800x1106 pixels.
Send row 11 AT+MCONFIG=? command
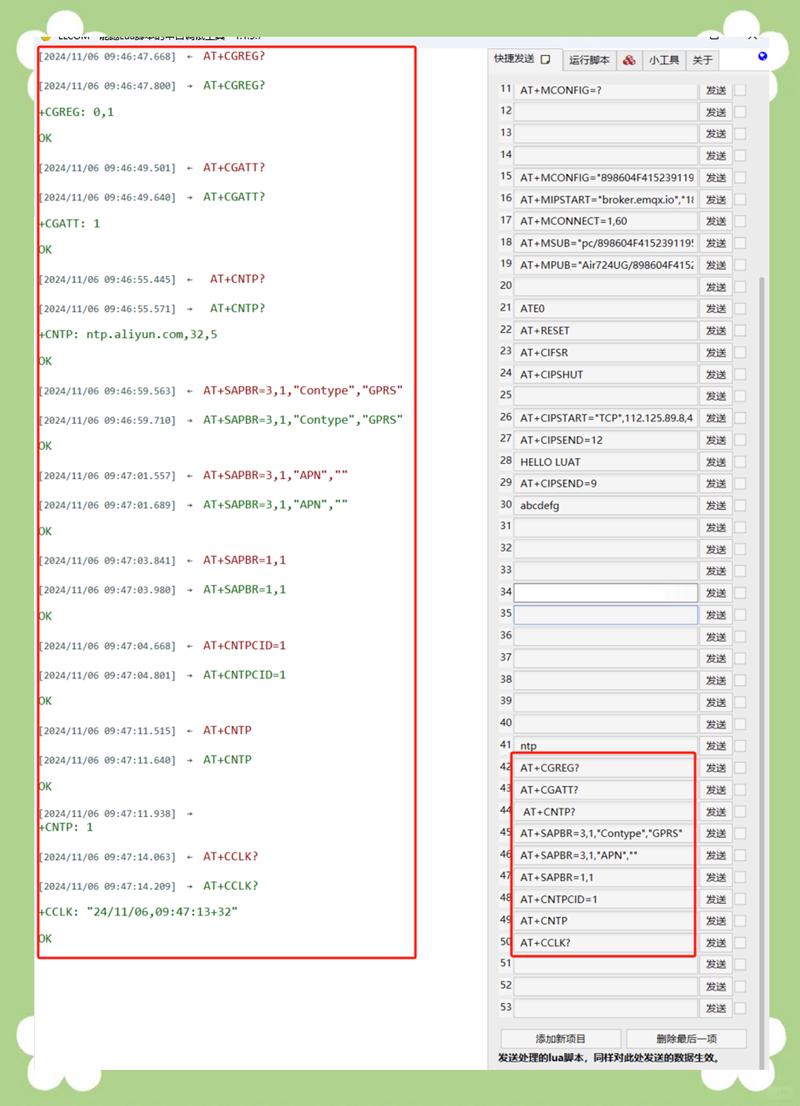point(716,90)
